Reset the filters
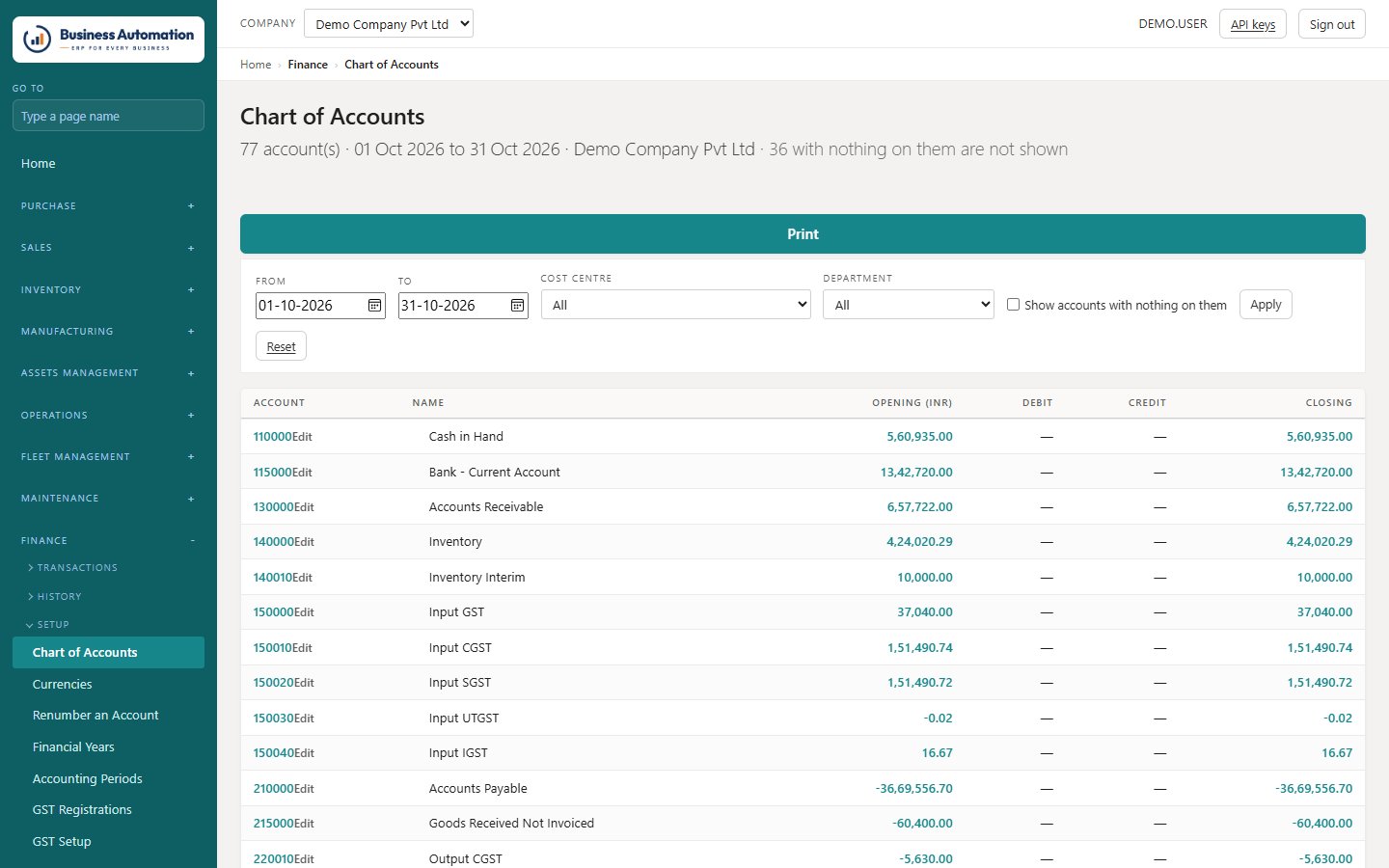The image size is (1389, 868). [281, 346]
